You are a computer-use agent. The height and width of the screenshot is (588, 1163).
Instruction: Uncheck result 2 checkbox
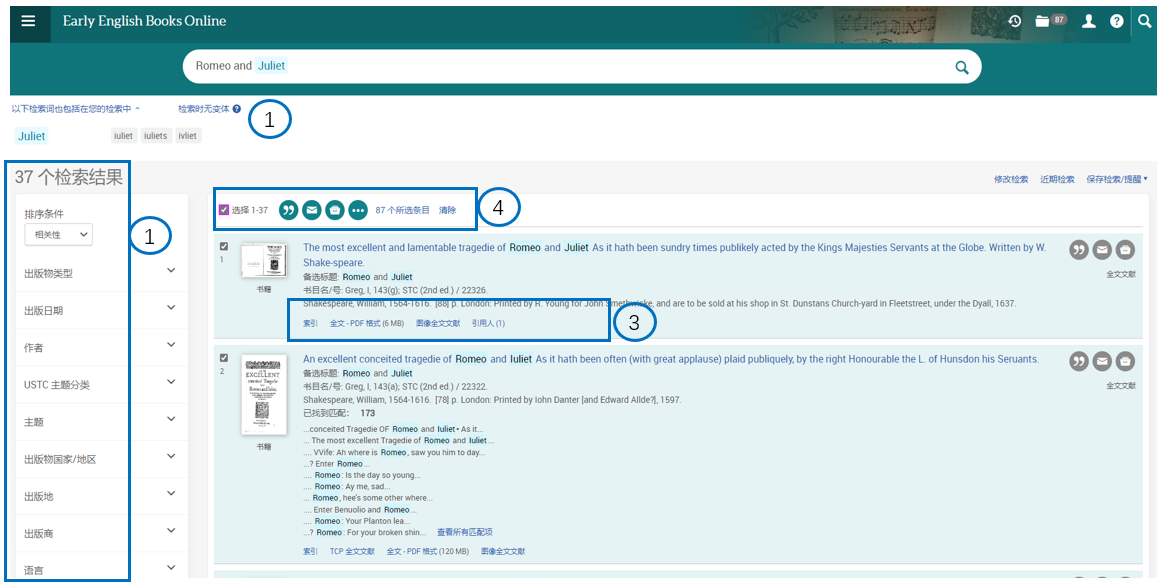(224, 357)
